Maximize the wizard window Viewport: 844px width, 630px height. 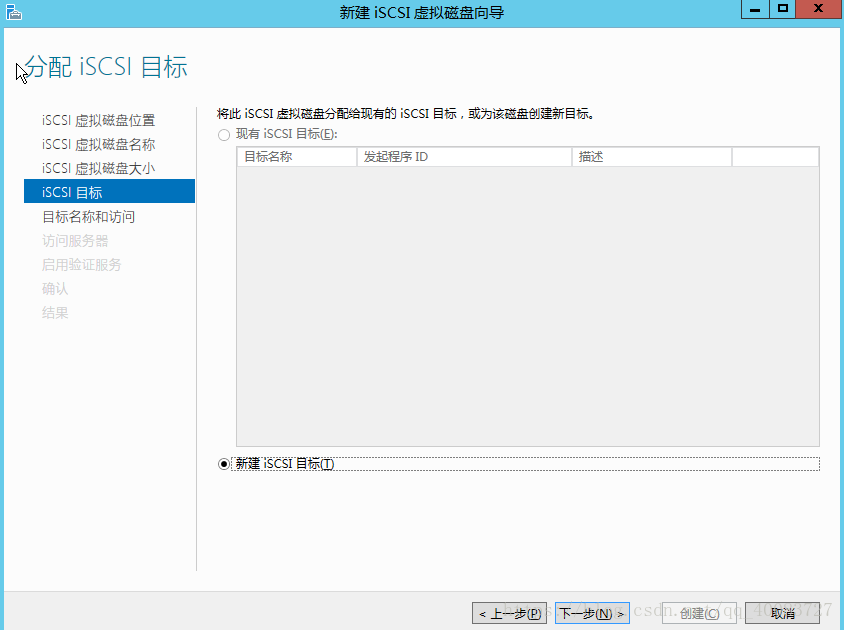pyautogui.click(x=783, y=9)
